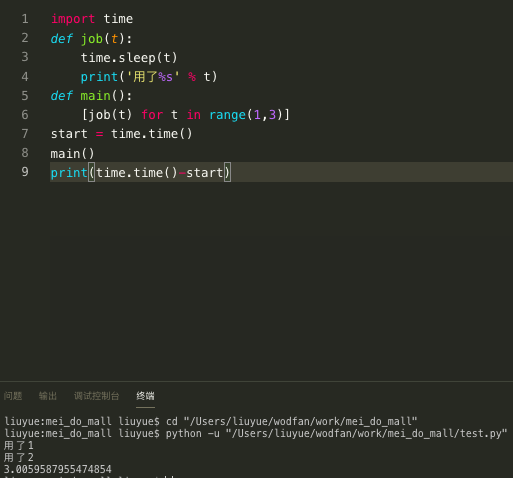This screenshot has width=513, height=478.
Task: Click the '用了%s' string on line 4
Action: [153, 77]
